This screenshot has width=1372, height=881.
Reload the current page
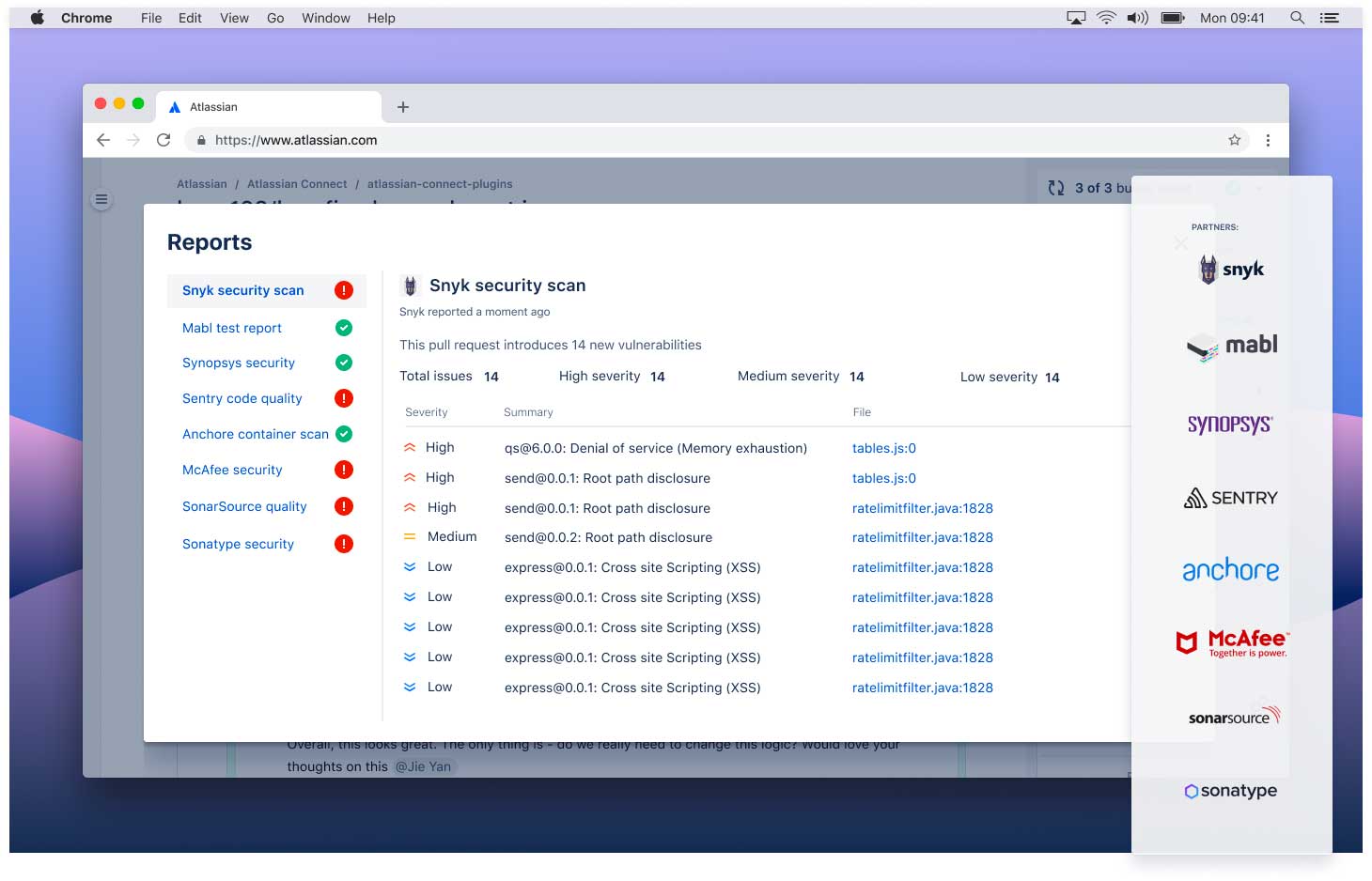(164, 140)
